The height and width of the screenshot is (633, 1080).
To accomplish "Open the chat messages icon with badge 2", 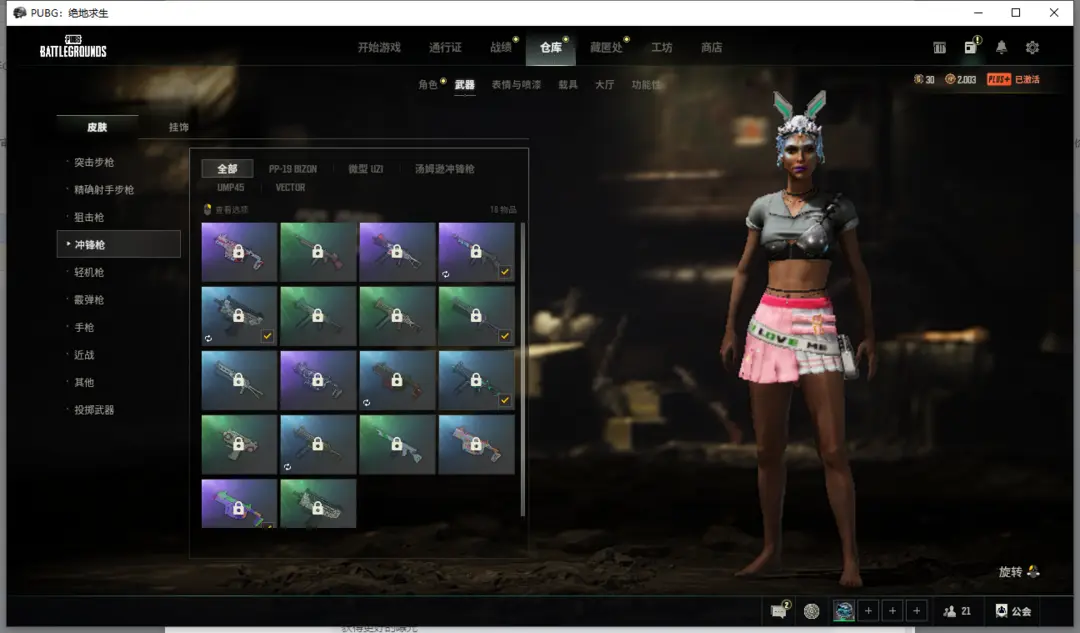I will point(780,610).
